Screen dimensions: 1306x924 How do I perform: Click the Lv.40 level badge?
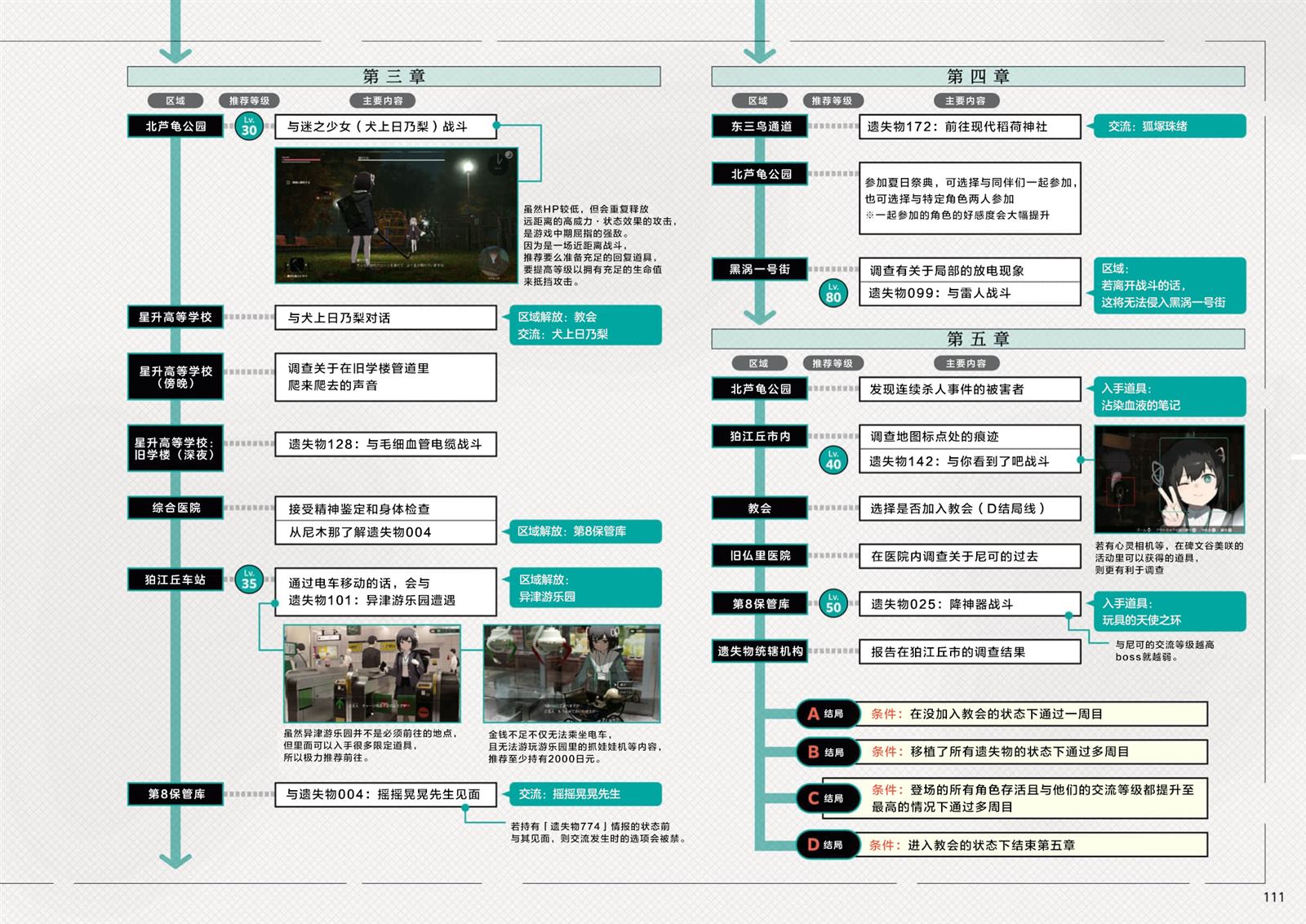(833, 460)
